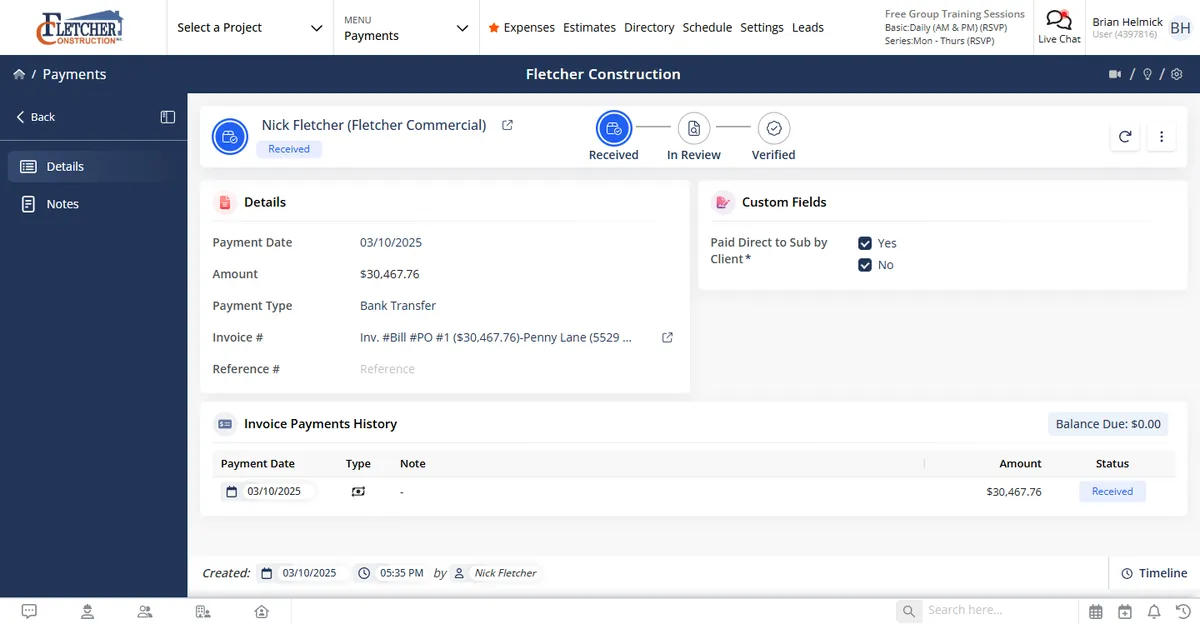Expand the Payments MENU dropdown
Screen dimensions: 1200x624
coord(406,28)
